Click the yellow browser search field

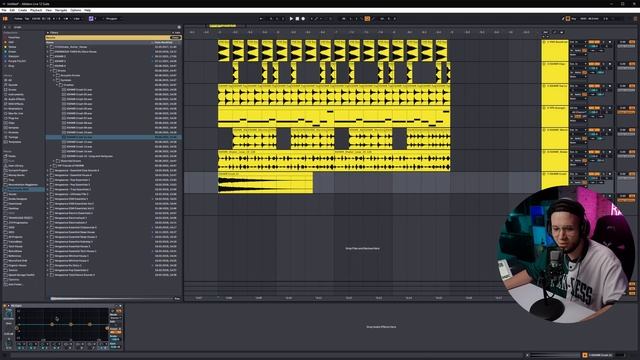(x=107, y=38)
